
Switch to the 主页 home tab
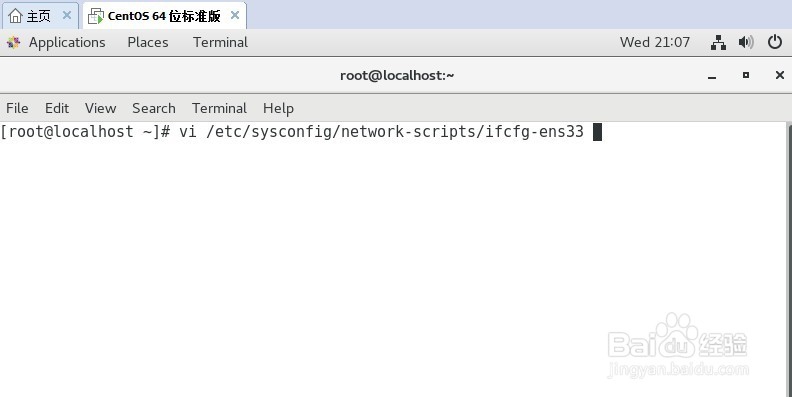31,16
